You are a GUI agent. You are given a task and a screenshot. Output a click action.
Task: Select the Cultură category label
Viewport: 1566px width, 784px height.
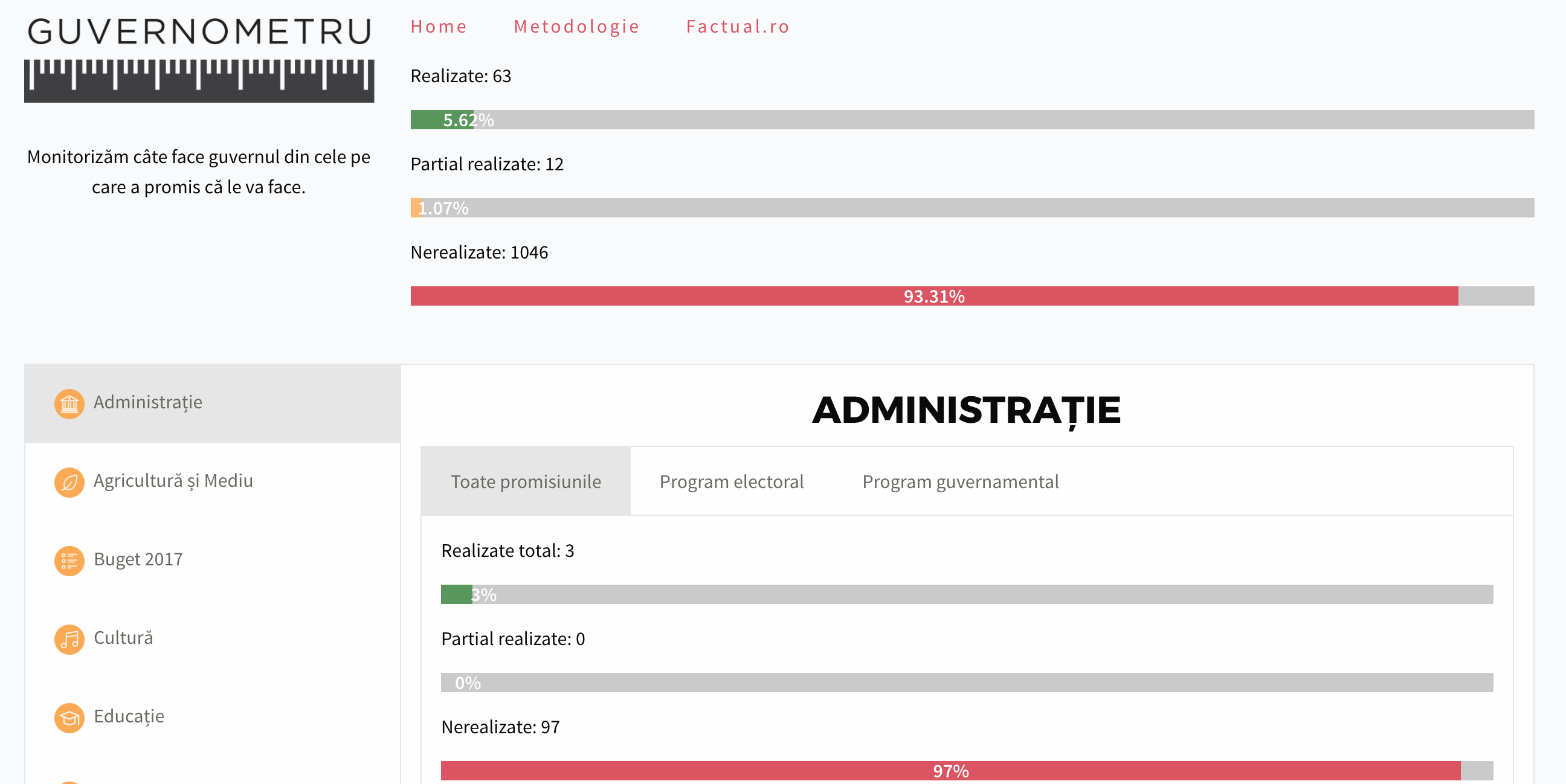[x=123, y=638]
